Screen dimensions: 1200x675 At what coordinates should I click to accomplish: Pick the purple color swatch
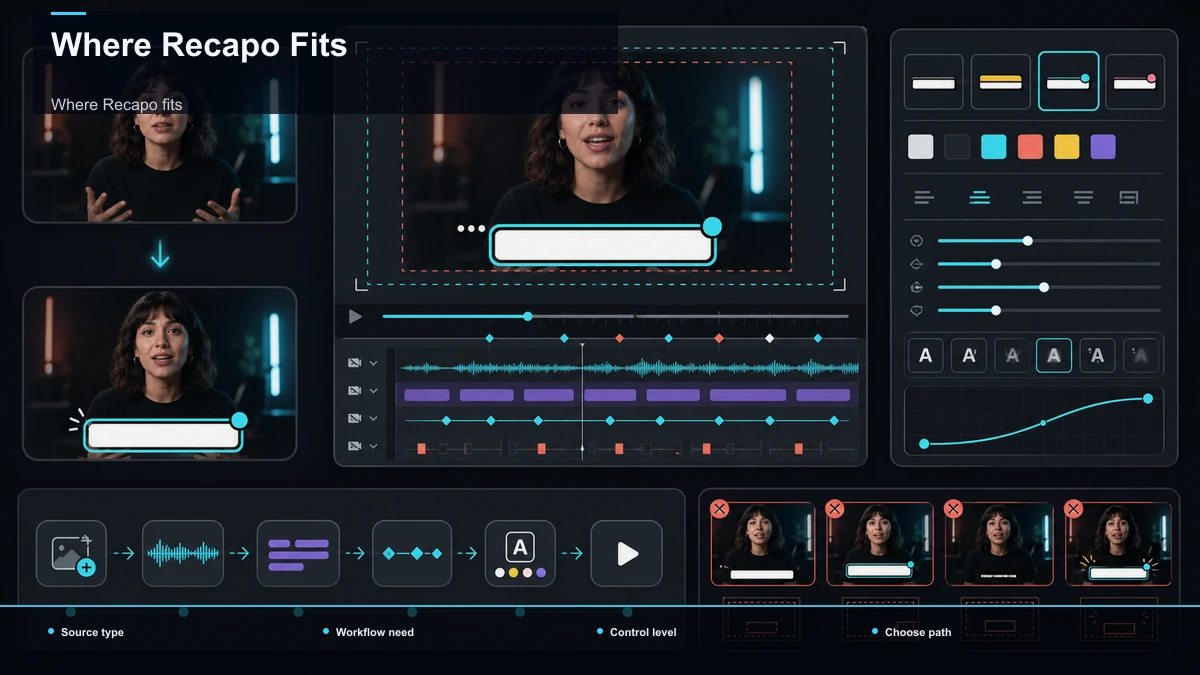tap(1103, 147)
